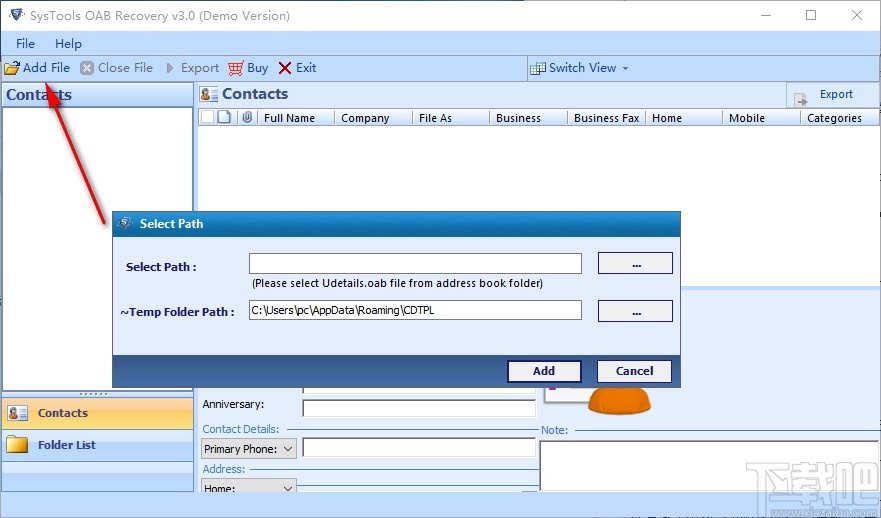This screenshot has height=518, width=881.
Task: Click the Add button in dialog
Action: (544, 371)
